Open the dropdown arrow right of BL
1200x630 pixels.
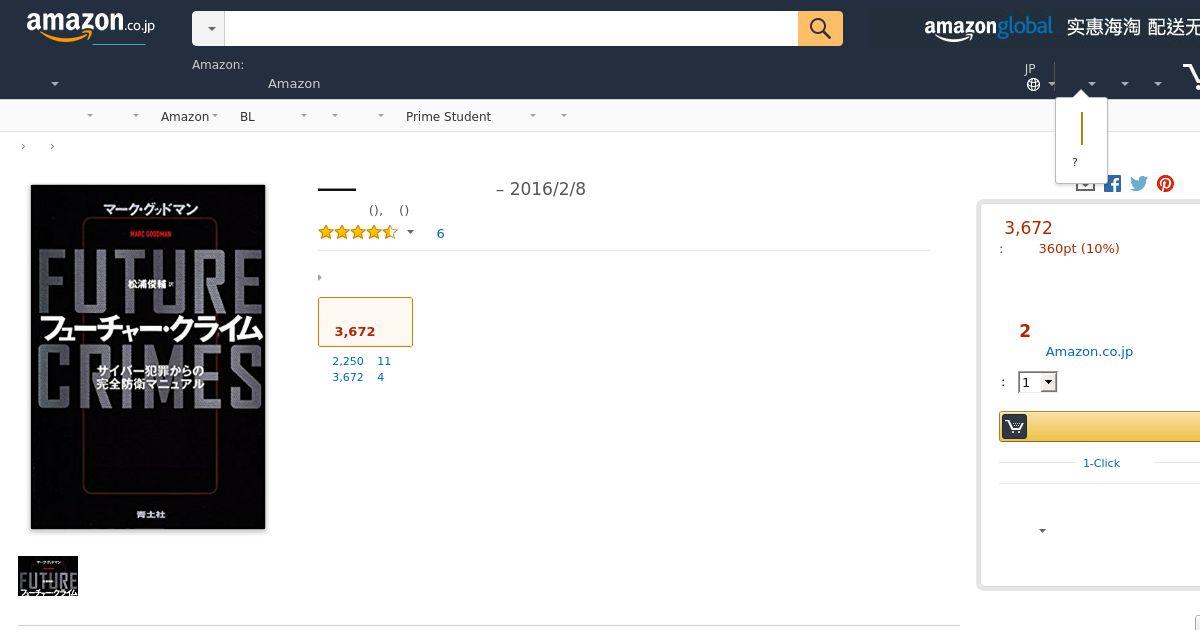pyautogui.click(x=304, y=116)
